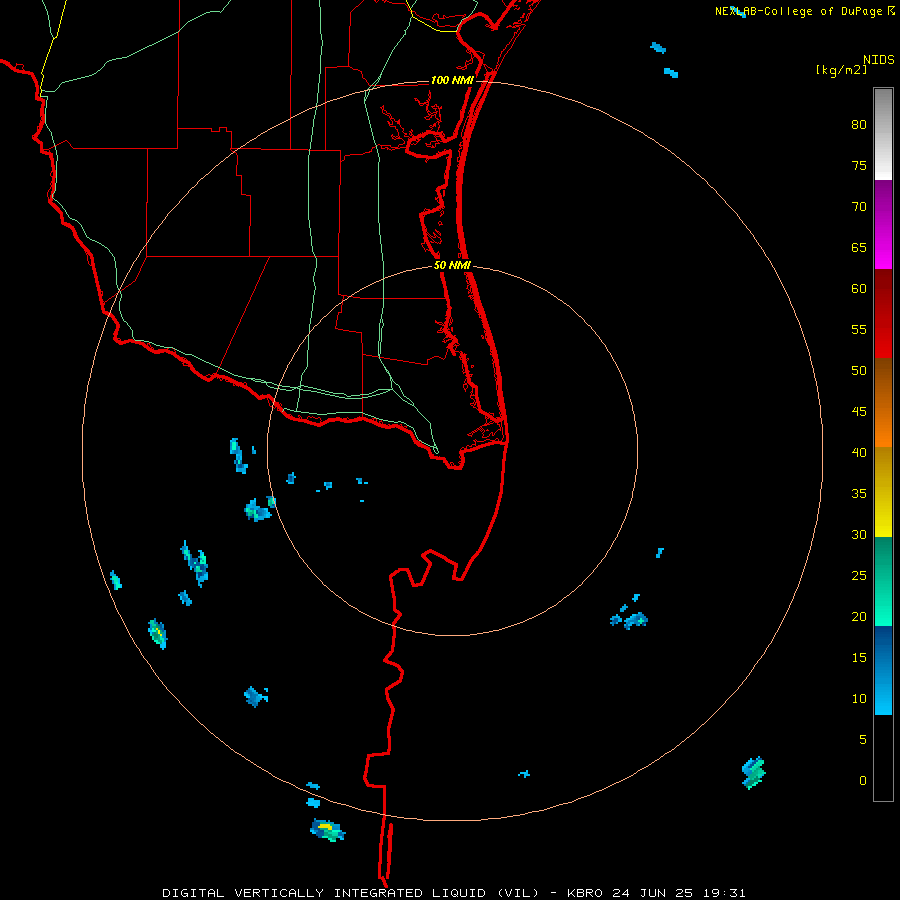This screenshot has height=900, width=900.
Task: Click the yellow segment of the color bar
Action: pos(883,492)
